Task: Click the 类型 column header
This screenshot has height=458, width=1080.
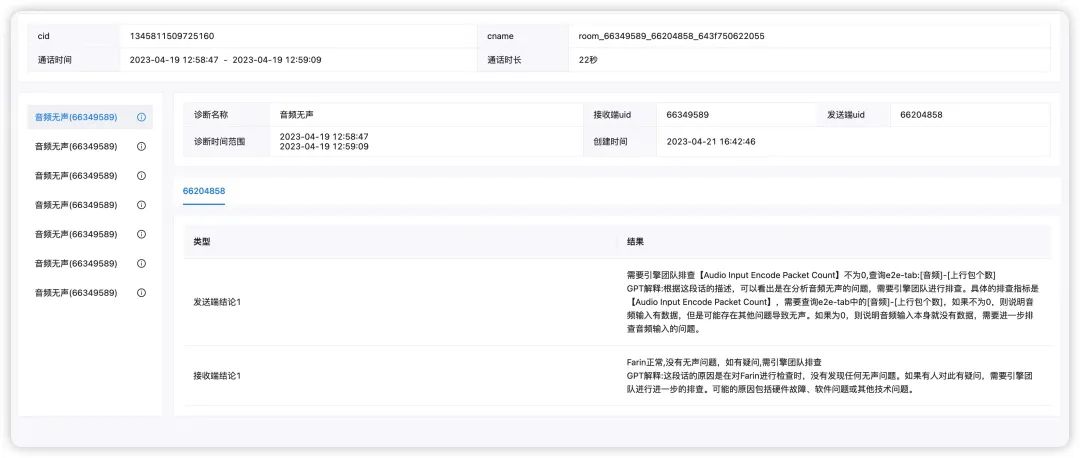Action: pos(202,242)
